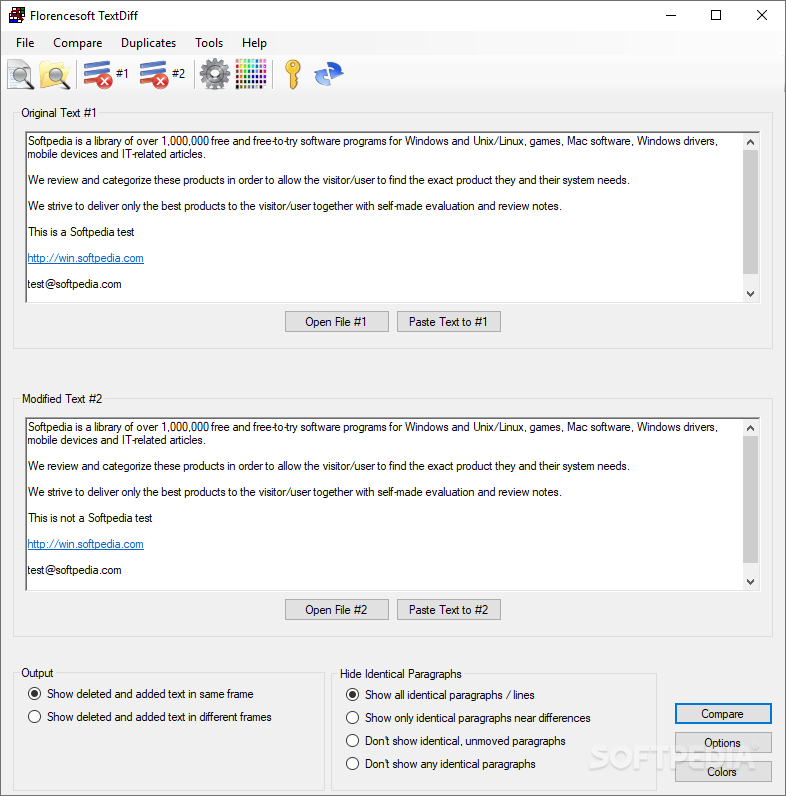Select Show deleted and added text in different frames
This screenshot has width=786, height=796.
150,717
